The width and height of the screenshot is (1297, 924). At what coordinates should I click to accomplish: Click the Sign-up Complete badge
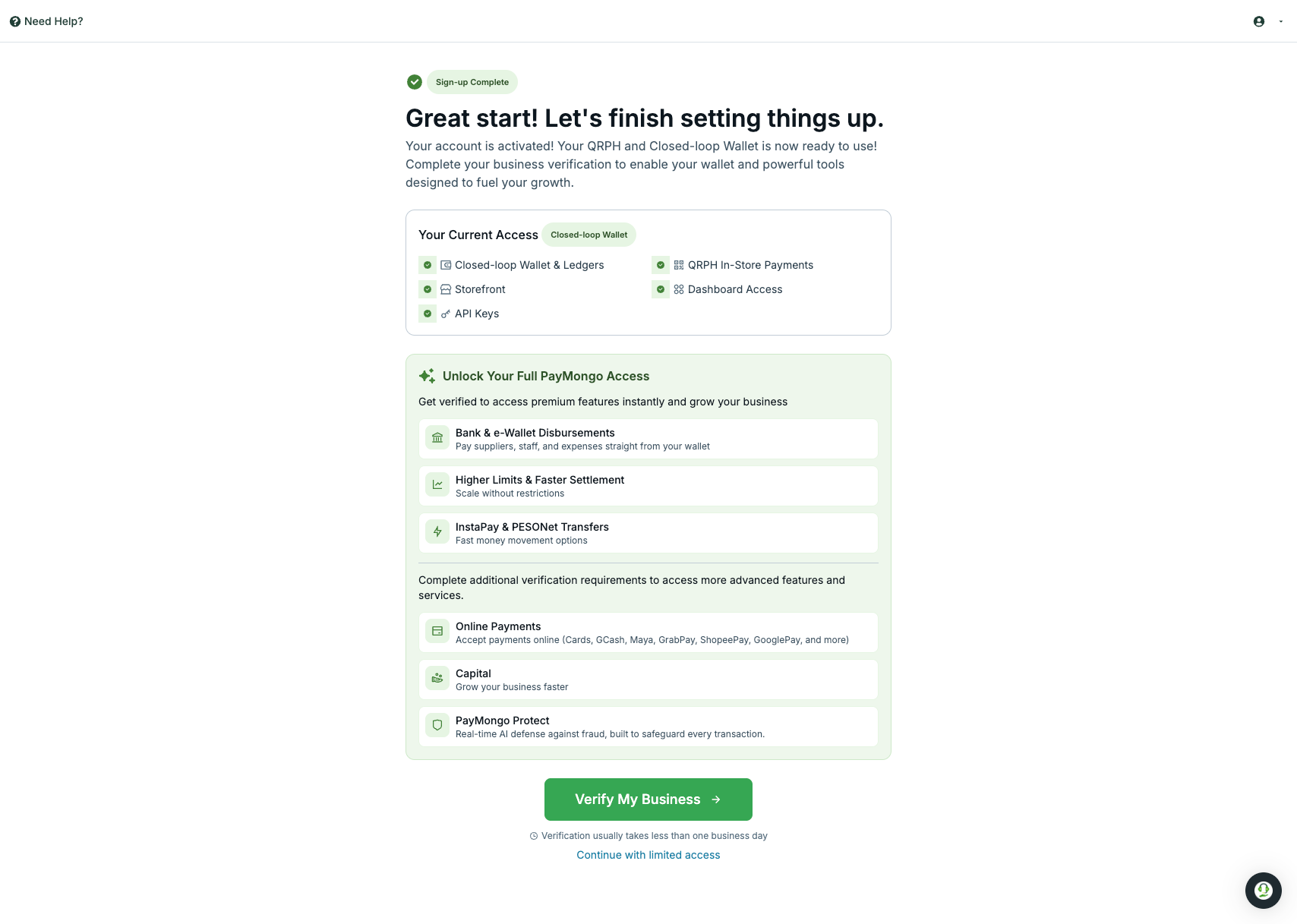point(472,82)
